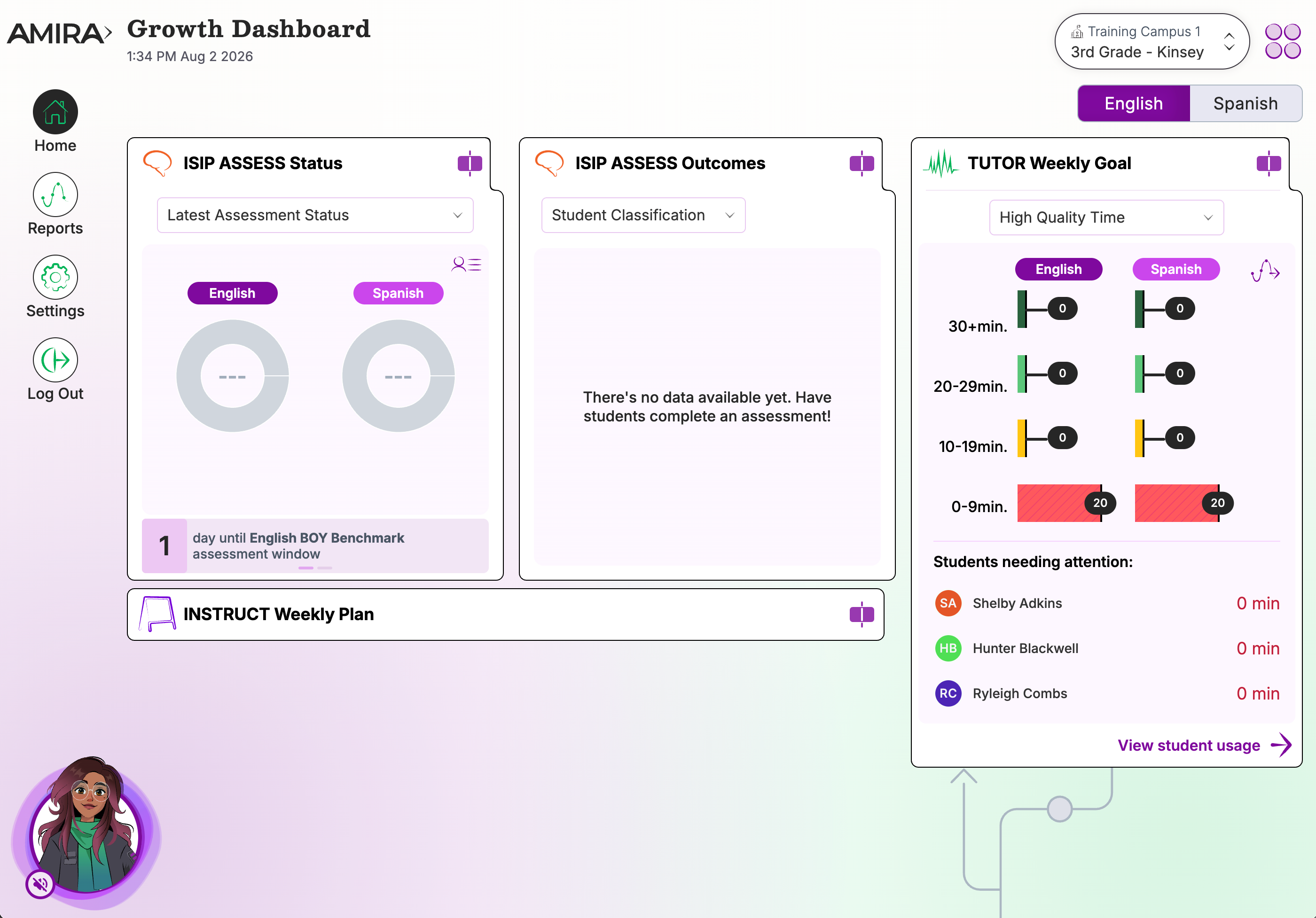Screen dimensions: 1316x918
Task: Switch dashboard language to Spanish
Action: [x=1245, y=104]
